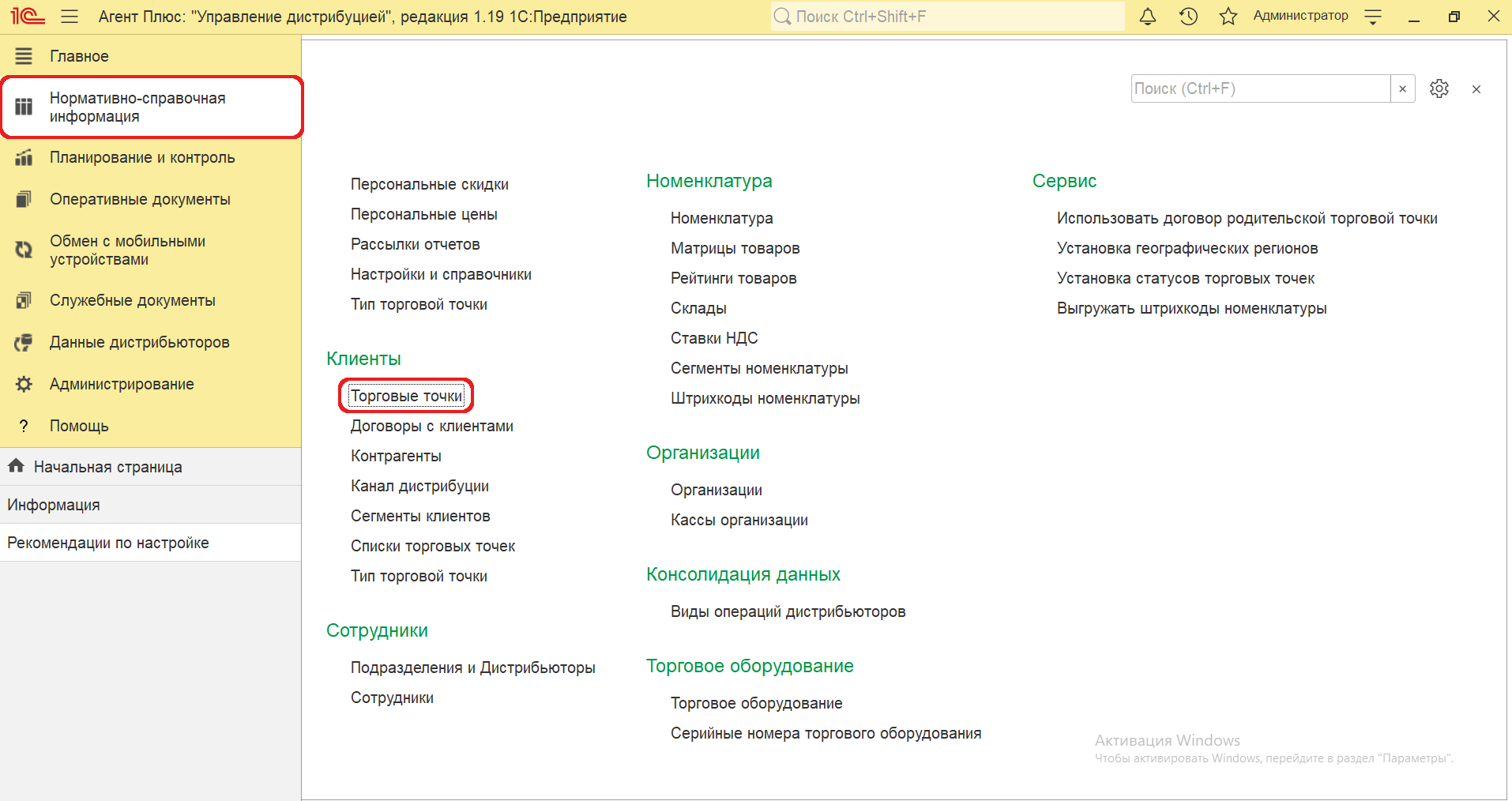Image resolution: width=1512 pixels, height=801 pixels.
Task: Click the hamburger menu icon in title bar
Action: coord(70,17)
